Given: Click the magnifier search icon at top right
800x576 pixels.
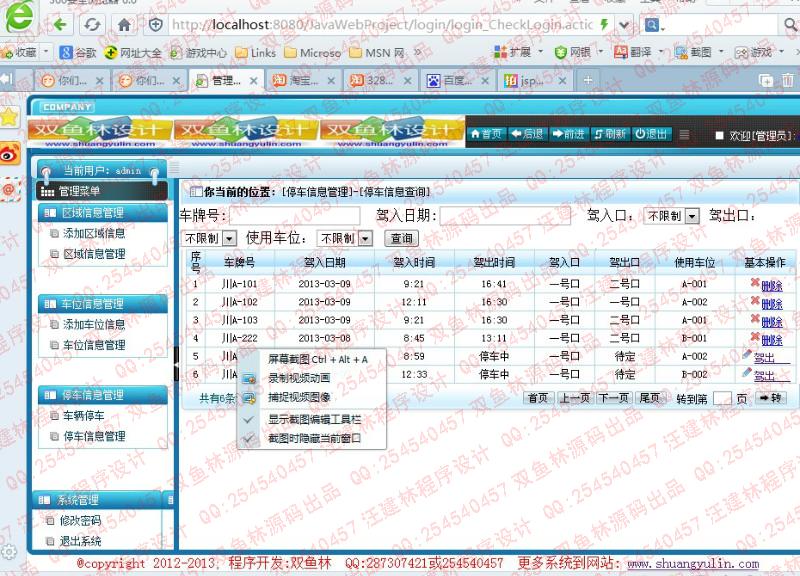Looking at the screenshot, I should (790, 24).
